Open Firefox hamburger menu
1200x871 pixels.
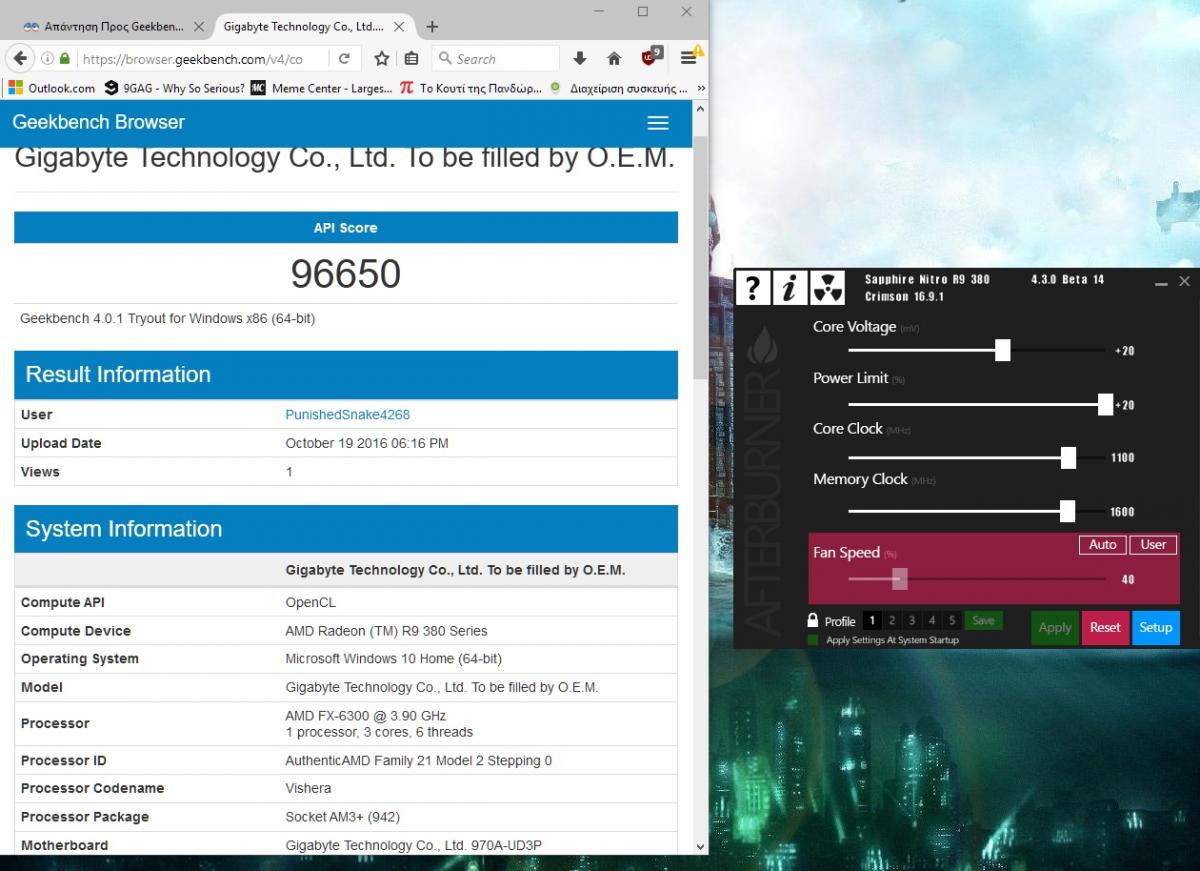coord(689,58)
